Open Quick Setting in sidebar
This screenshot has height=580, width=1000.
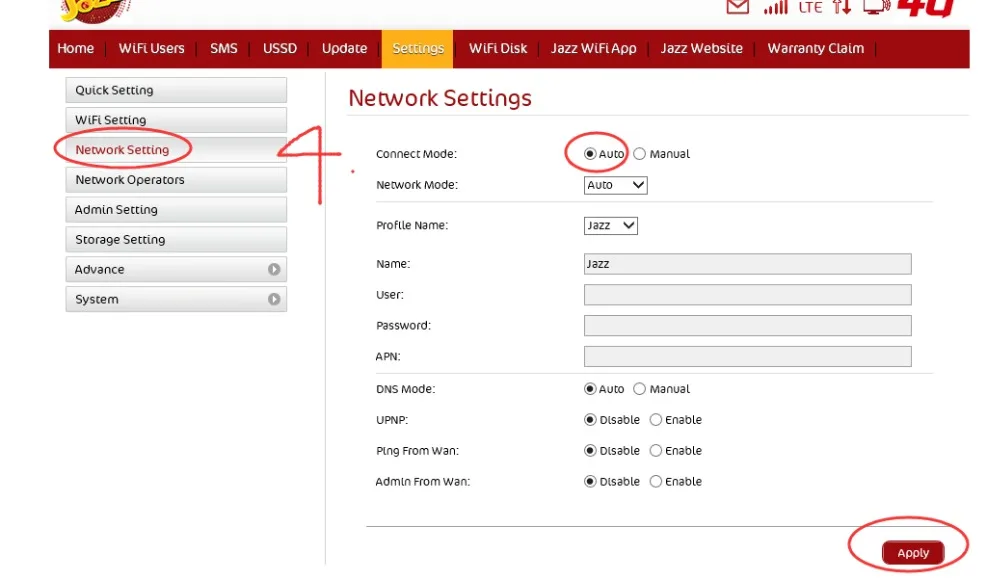click(176, 90)
